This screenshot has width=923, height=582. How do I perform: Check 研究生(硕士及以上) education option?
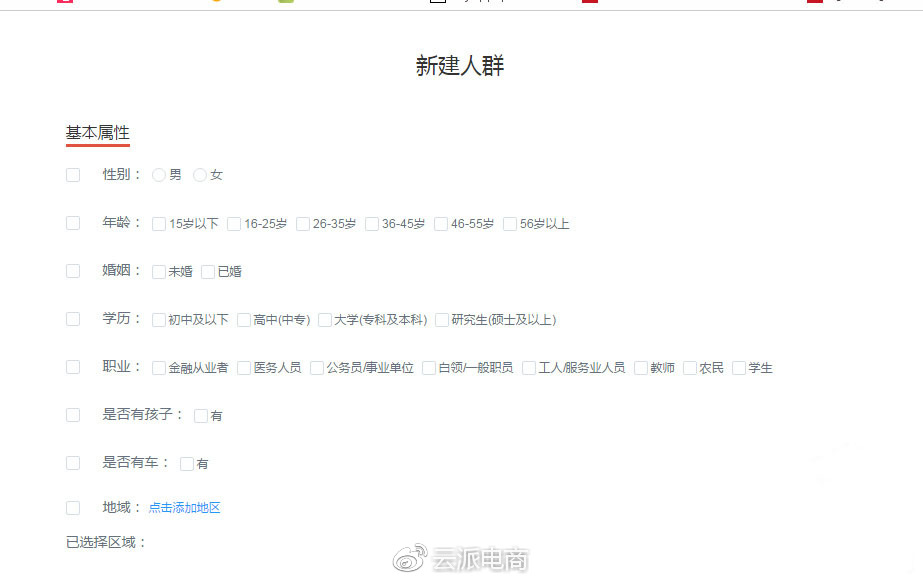coord(442,319)
